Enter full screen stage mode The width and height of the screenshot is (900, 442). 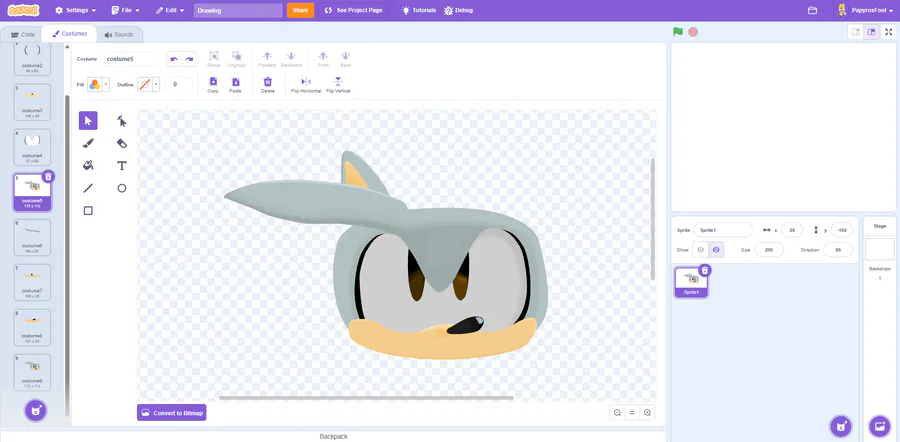click(x=889, y=32)
